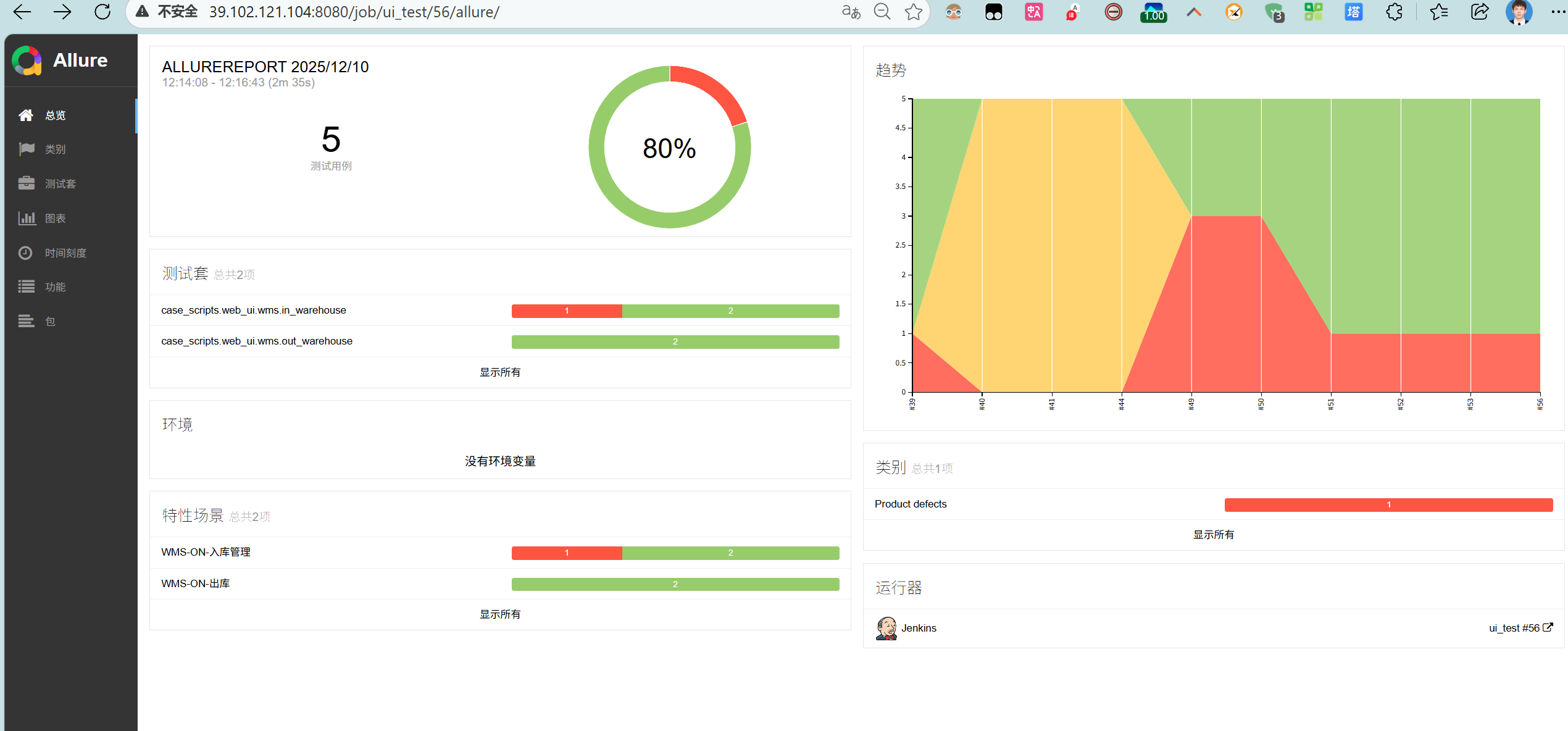This screenshot has width=1568, height=731.
Task: Open the 包 packages icon in sidebar
Action: tap(27, 321)
